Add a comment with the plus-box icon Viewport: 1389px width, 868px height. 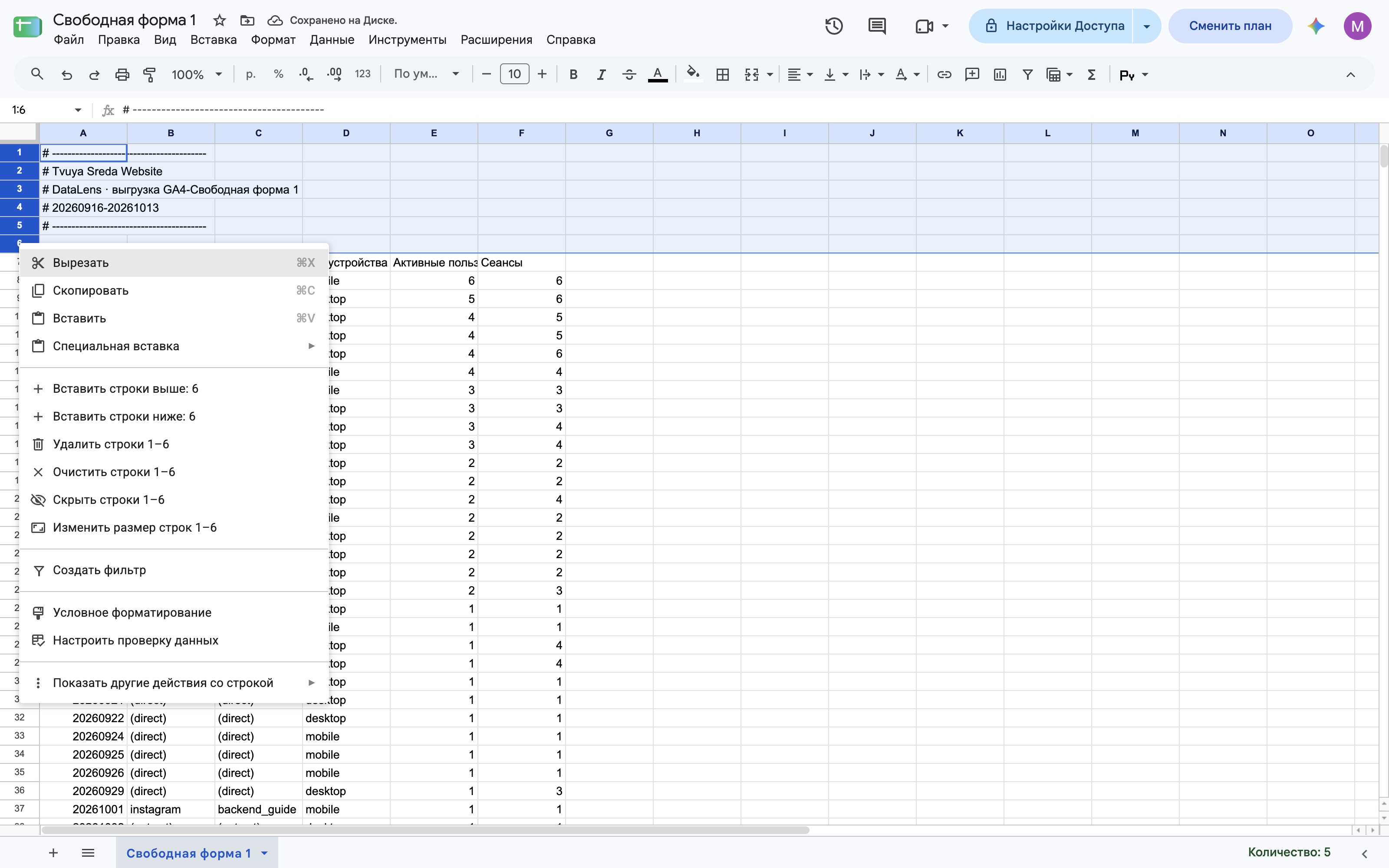pos(972,75)
